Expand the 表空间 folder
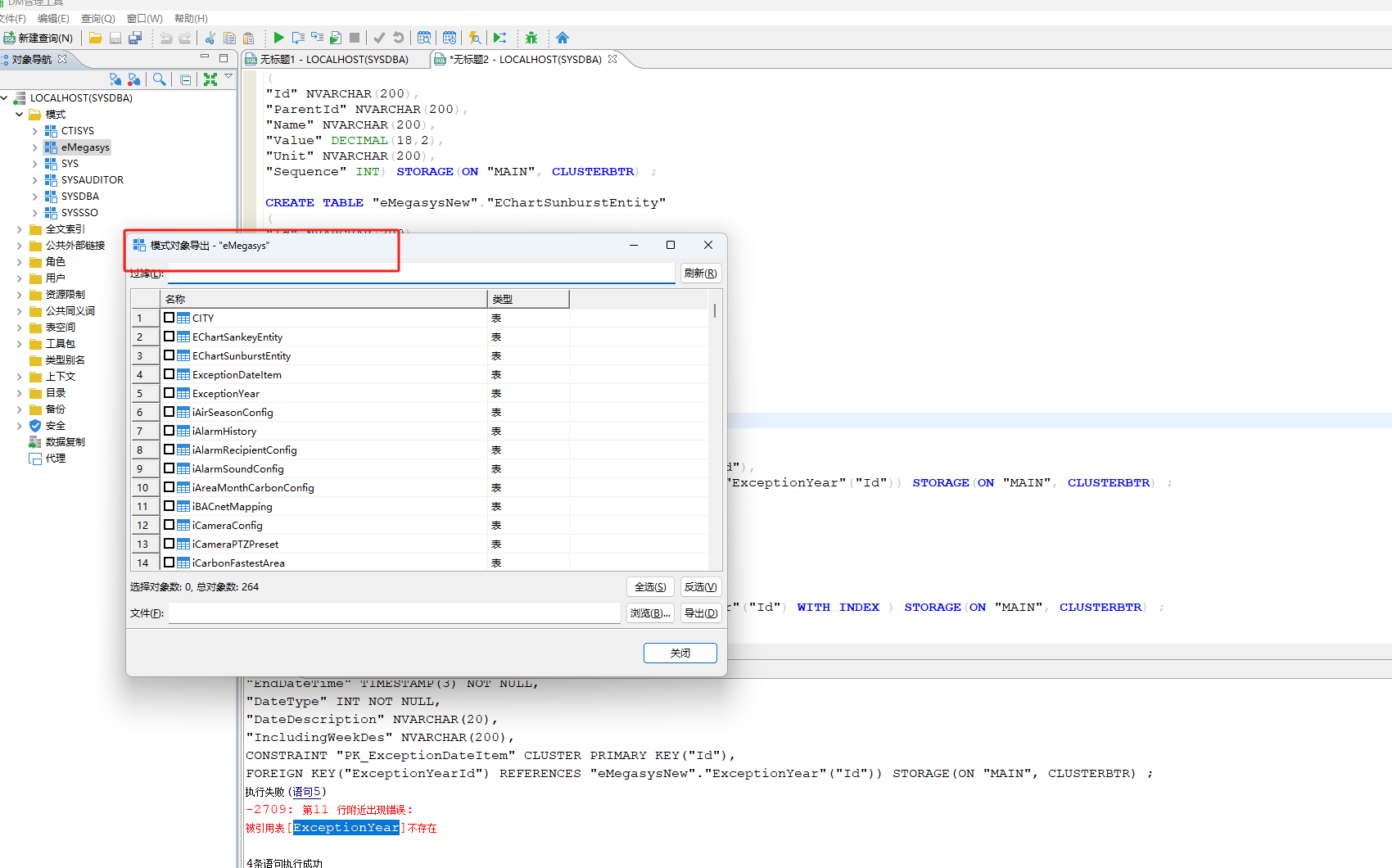Viewport: 1392px width, 868px height. (x=19, y=328)
